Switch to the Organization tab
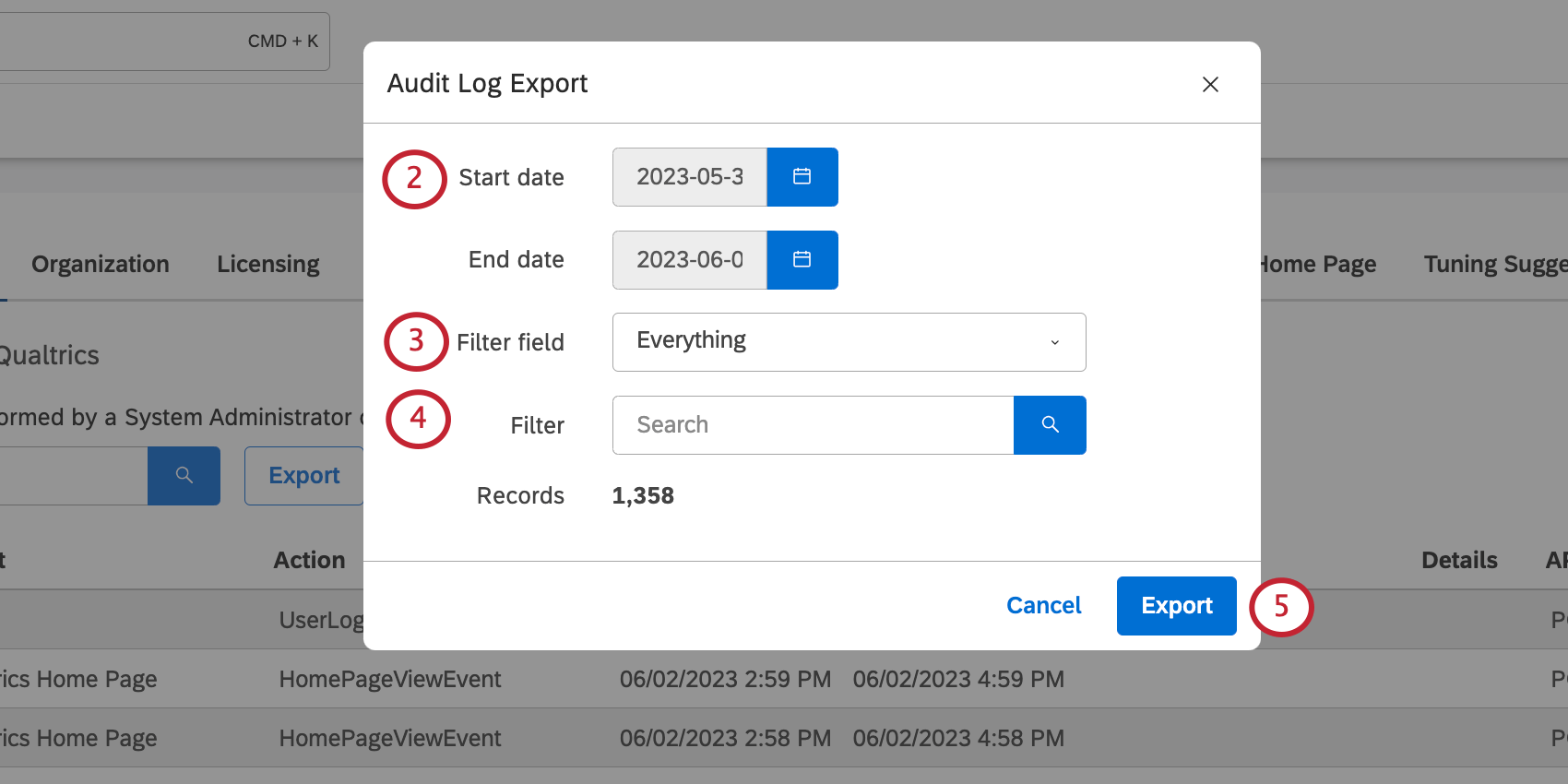 point(101,265)
